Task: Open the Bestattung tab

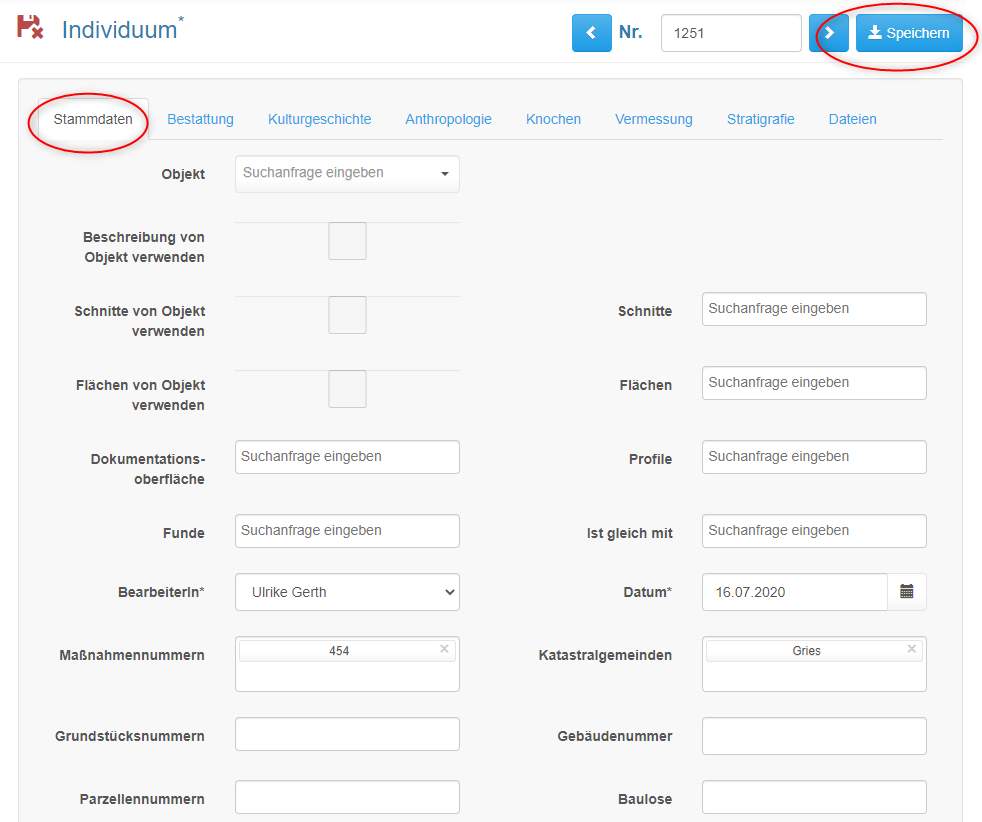Action: click(200, 119)
